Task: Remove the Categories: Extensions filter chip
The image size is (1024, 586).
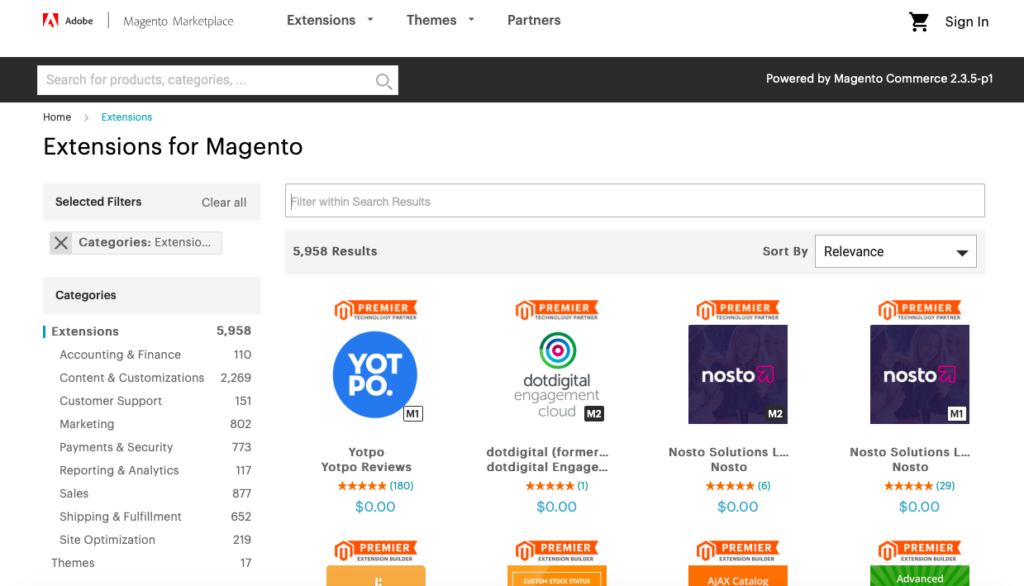Action: pos(61,243)
